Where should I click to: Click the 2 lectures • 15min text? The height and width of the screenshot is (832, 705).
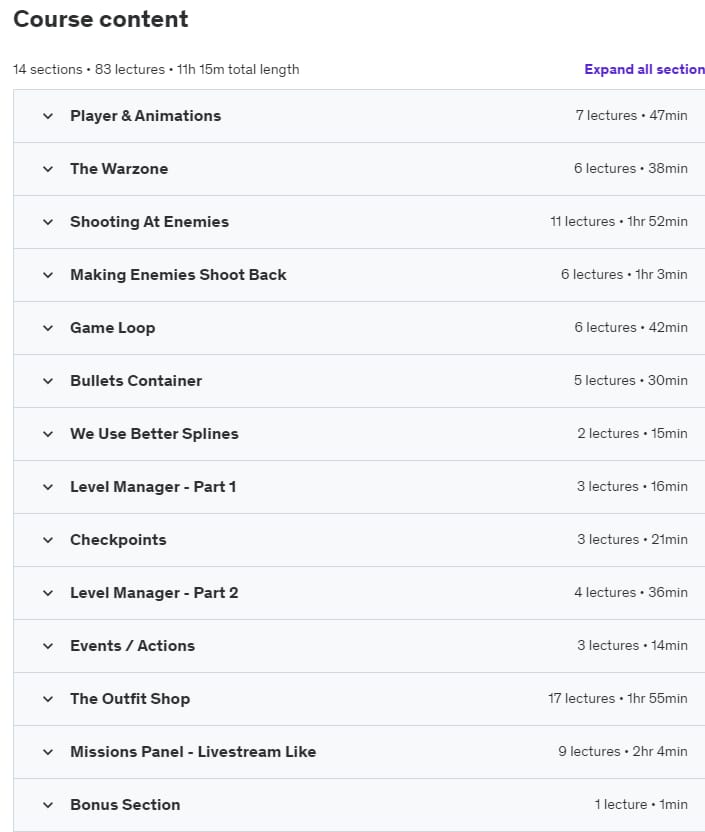coord(632,434)
